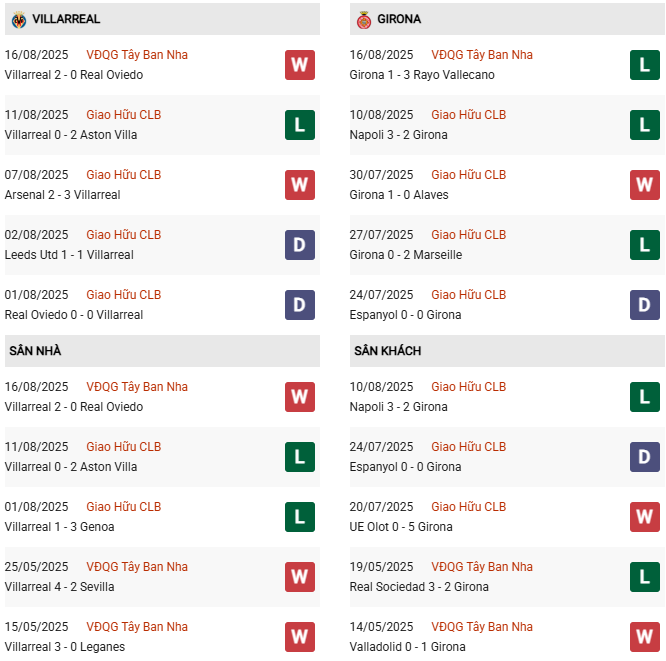This screenshot has width=666, height=661.
Task: Click L badge for Girona 1-3 Rayo Vallecano
Action: (644, 65)
